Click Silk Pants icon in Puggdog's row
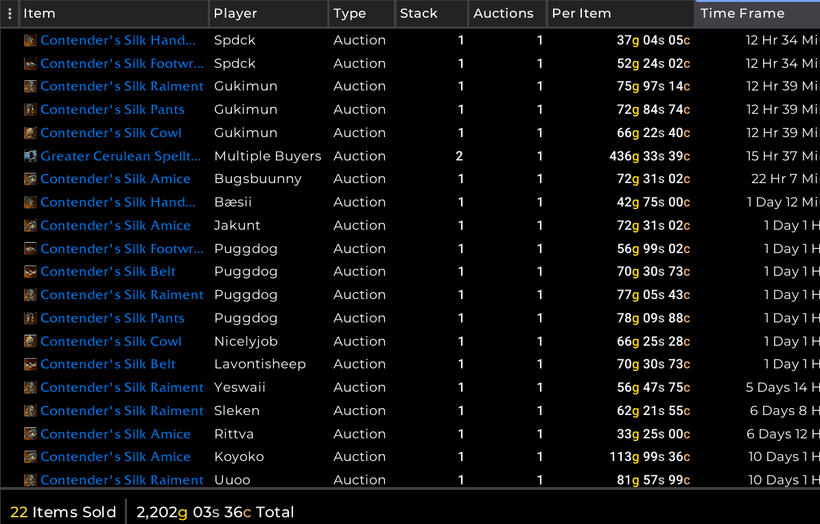This screenshot has height=524, width=820. point(30,318)
